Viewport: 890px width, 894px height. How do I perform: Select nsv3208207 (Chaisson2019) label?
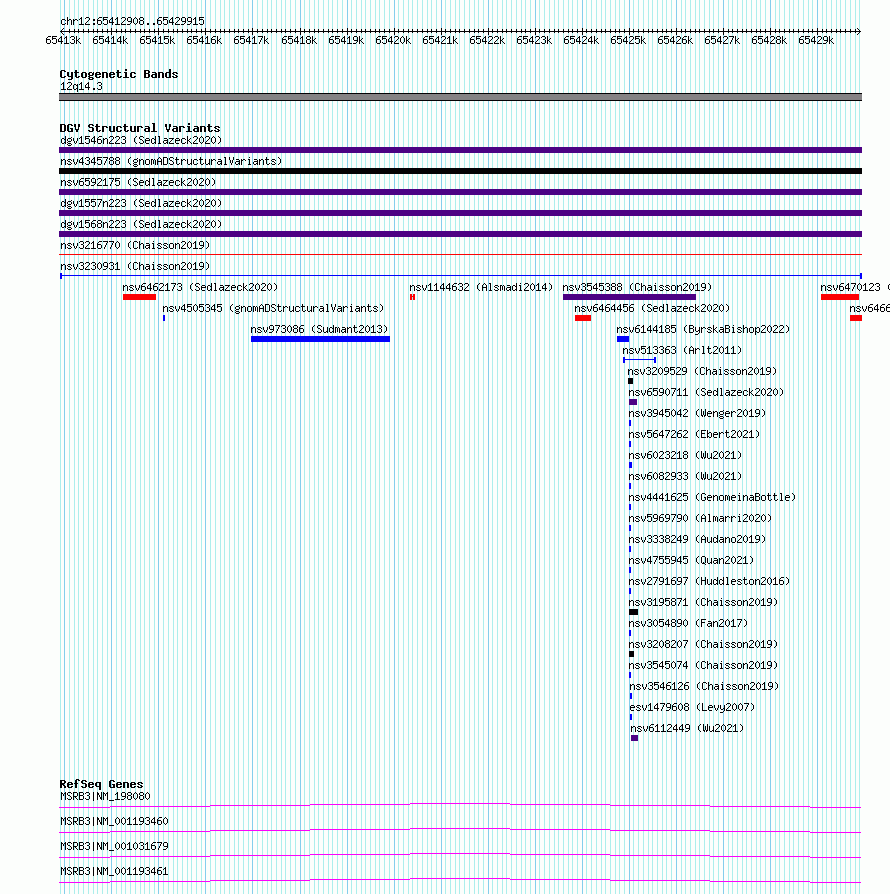(x=703, y=644)
